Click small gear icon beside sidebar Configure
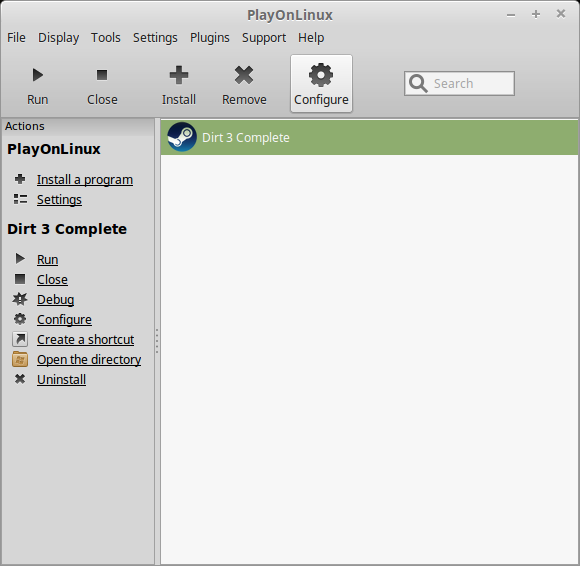The height and width of the screenshot is (566, 580). tap(20, 319)
